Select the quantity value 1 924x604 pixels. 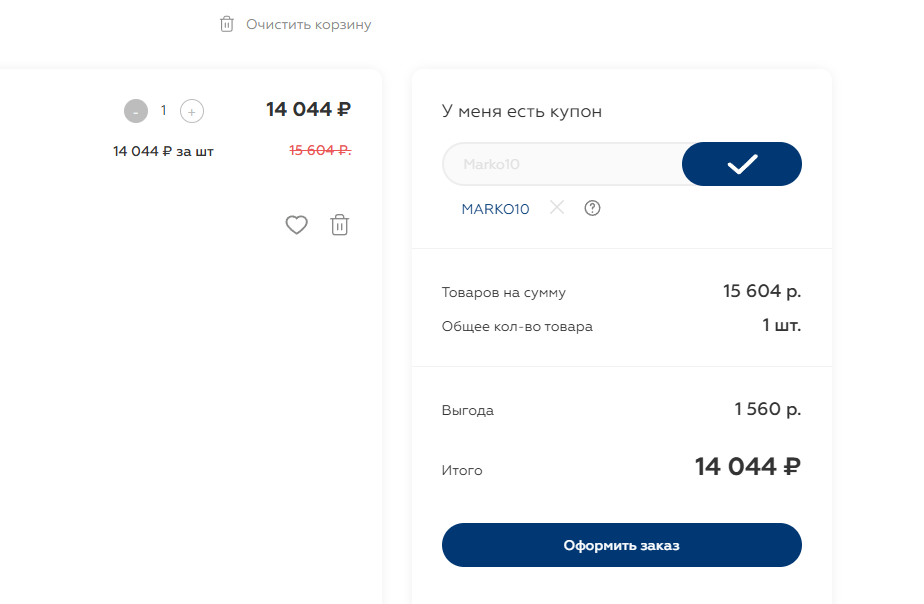164,110
